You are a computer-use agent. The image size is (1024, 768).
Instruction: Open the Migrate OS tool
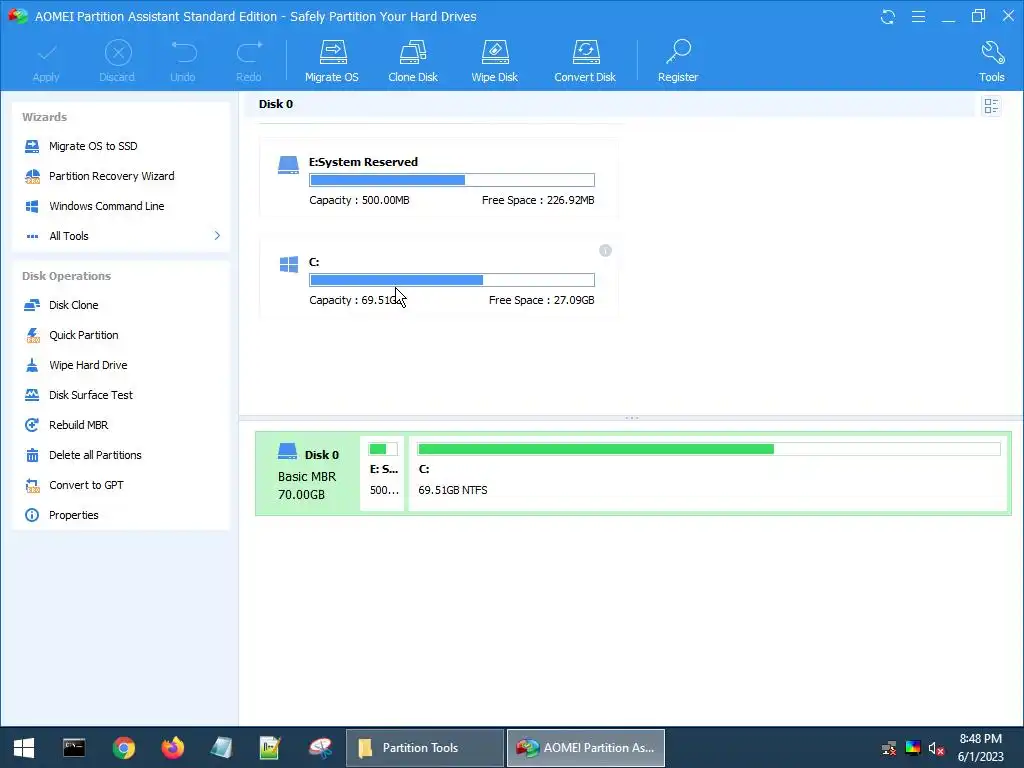[332, 62]
